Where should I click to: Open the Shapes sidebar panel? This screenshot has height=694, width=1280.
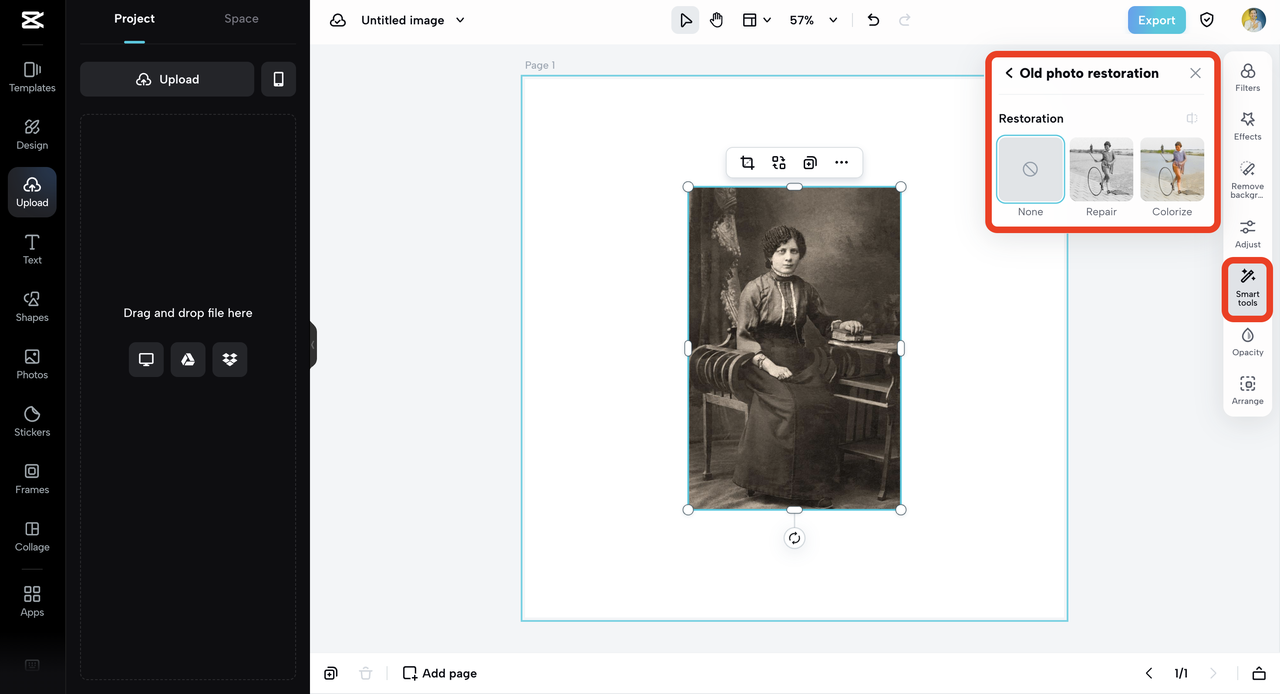[x=32, y=307]
